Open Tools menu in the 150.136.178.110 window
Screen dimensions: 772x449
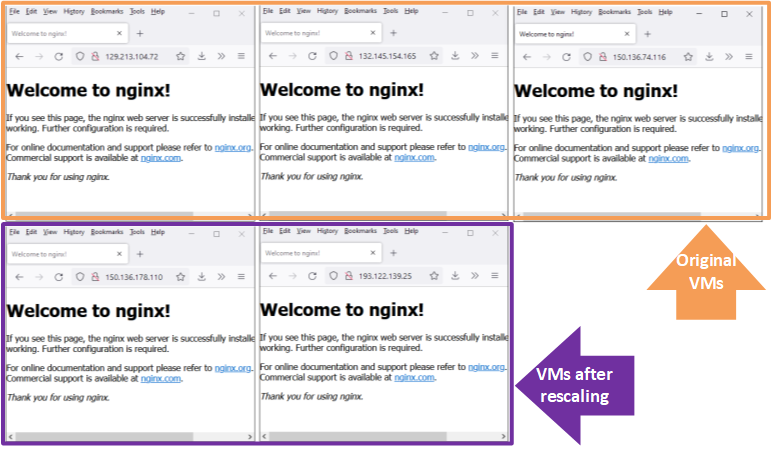[x=137, y=232]
